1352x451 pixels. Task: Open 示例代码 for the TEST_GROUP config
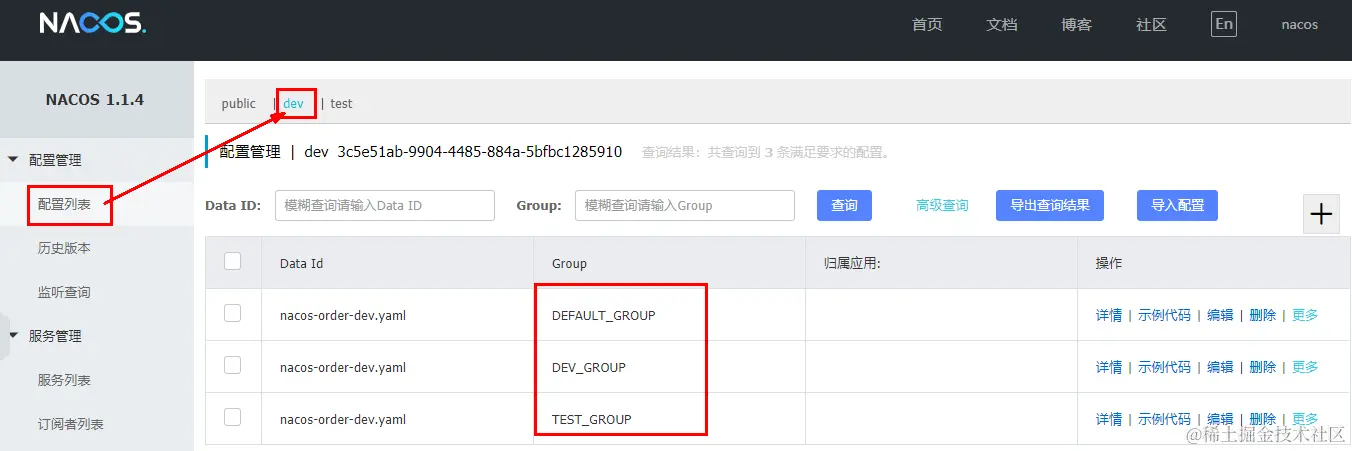click(x=1164, y=419)
